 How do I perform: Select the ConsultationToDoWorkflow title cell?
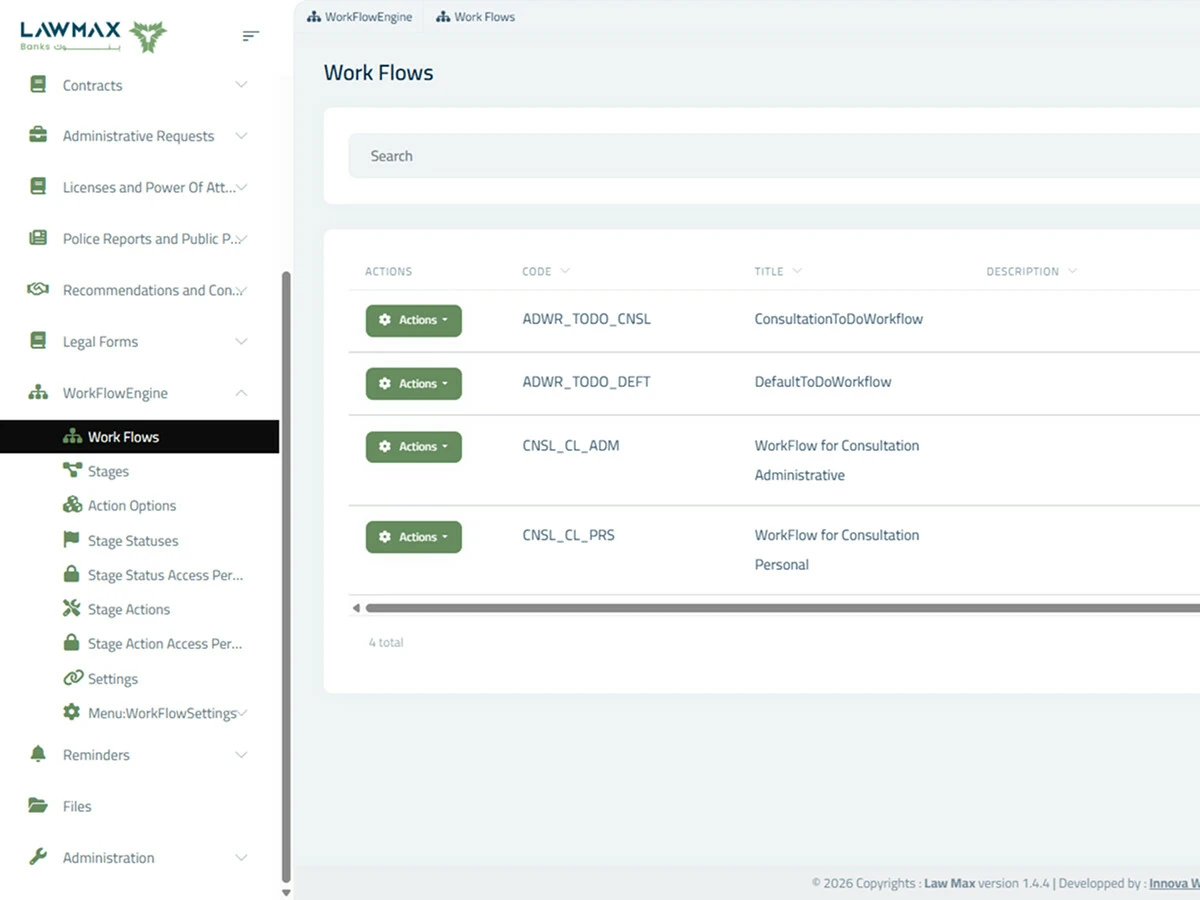[838, 319]
